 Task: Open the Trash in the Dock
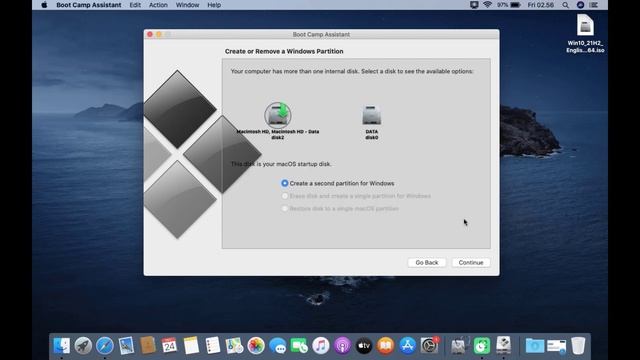click(578, 346)
